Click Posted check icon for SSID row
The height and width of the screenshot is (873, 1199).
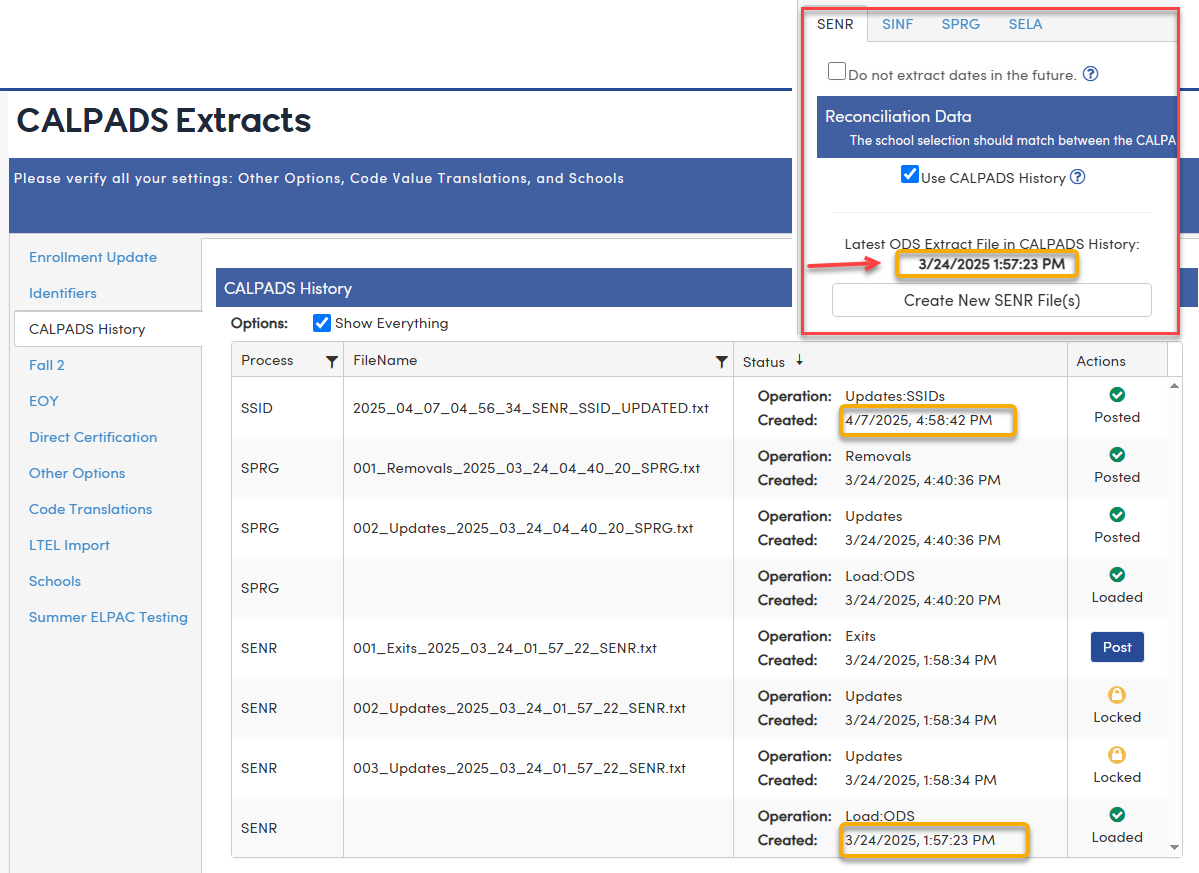pos(1117,394)
